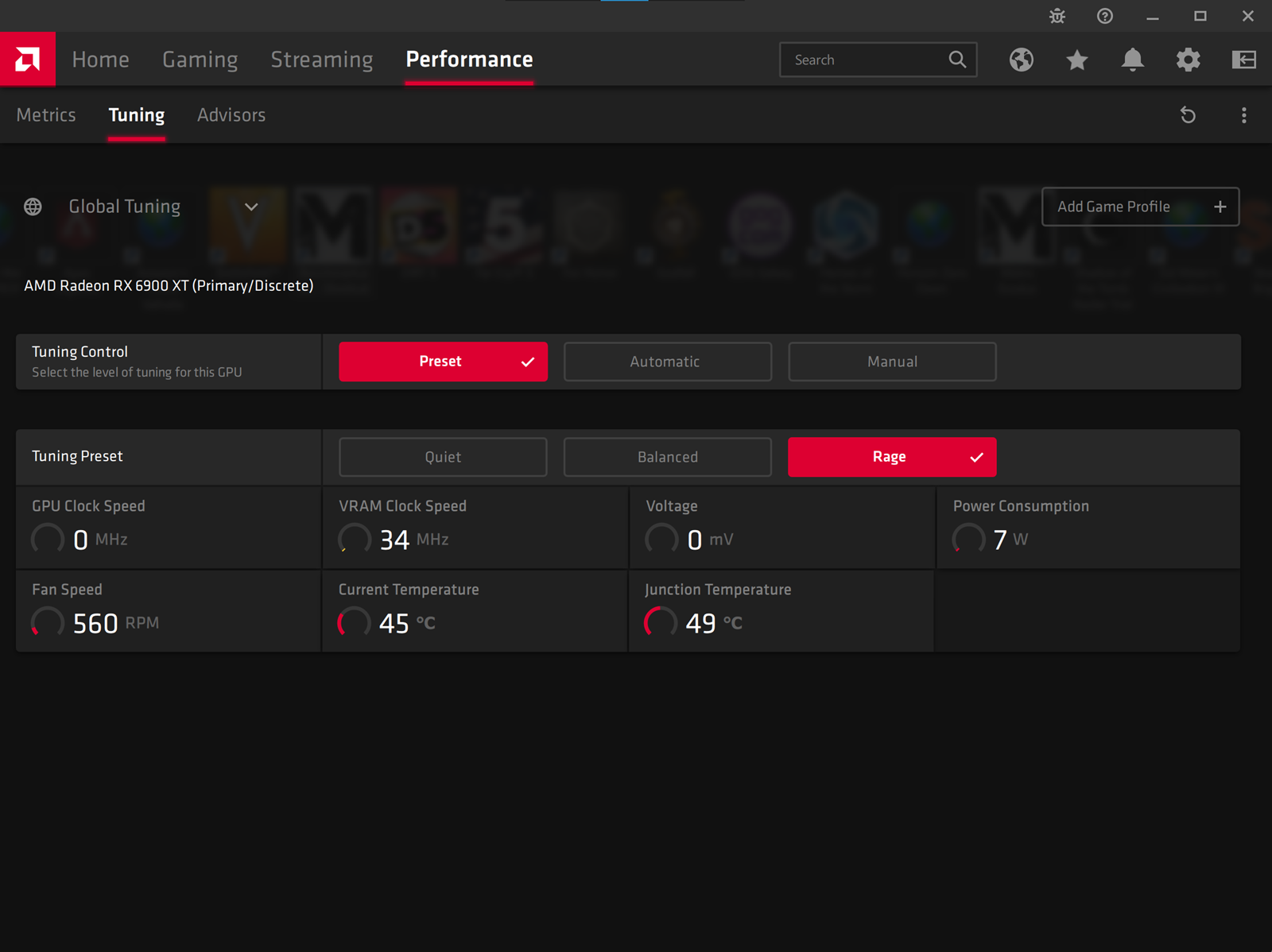The height and width of the screenshot is (952, 1272).
Task: Click the Add Game Profile button
Action: (1140, 207)
